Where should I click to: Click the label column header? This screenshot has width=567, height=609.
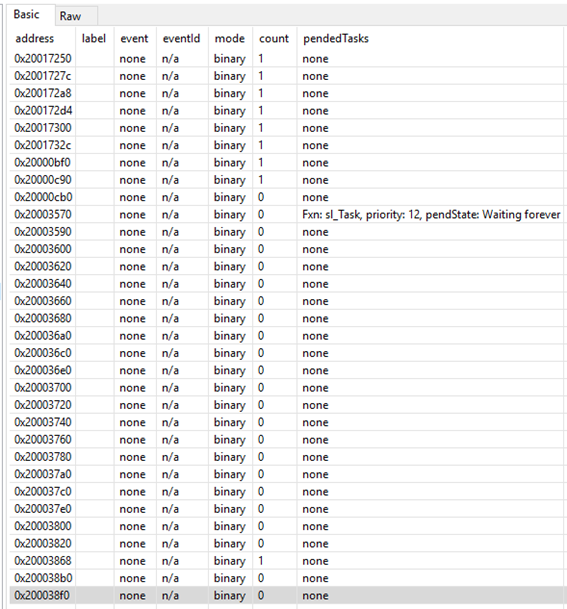coord(94,38)
